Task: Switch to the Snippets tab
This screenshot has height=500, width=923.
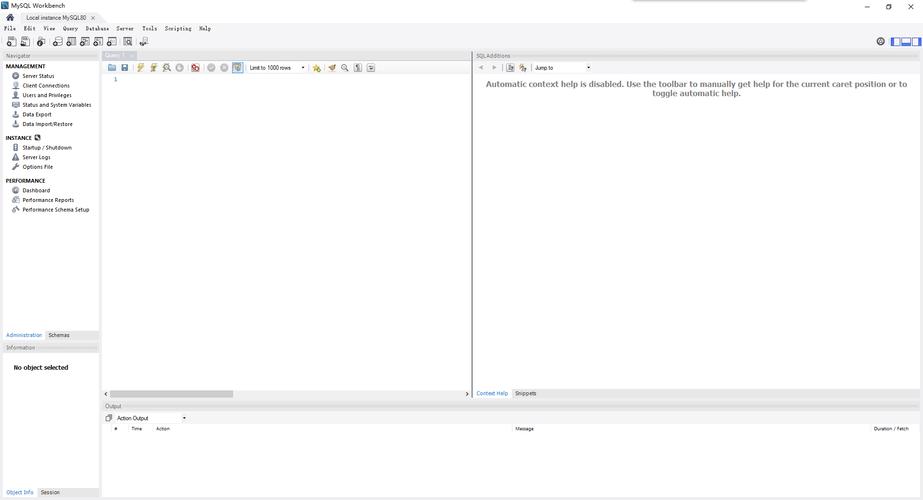Action: [x=526, y=393]
